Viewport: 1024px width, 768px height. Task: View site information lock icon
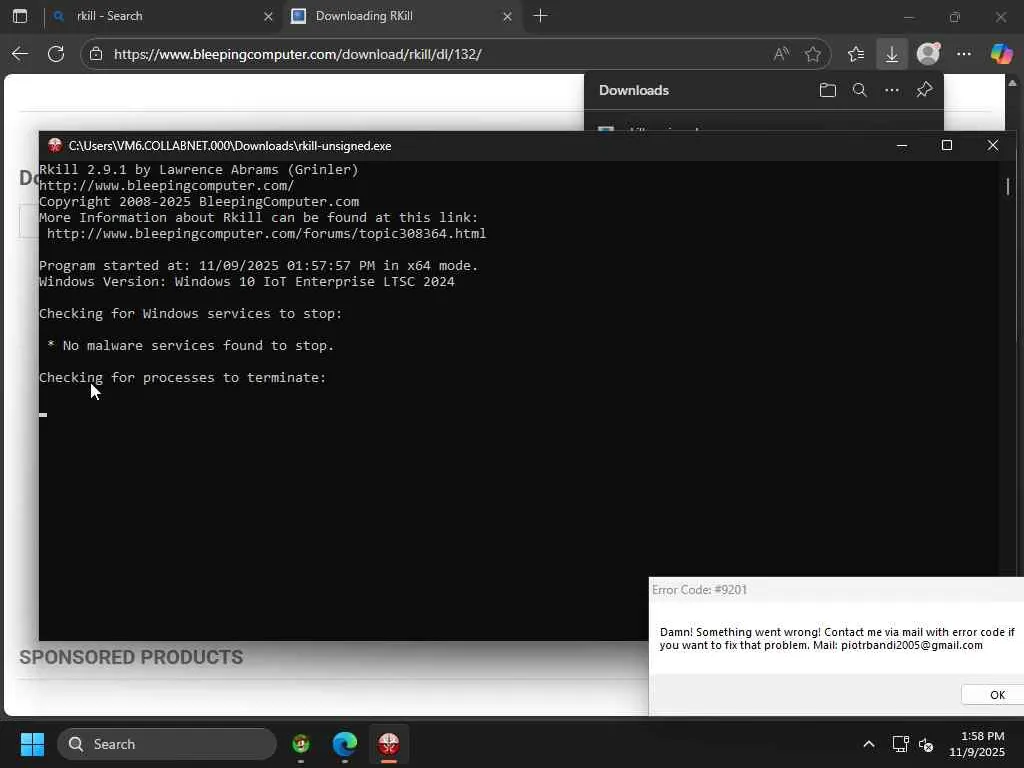[96, 54]
